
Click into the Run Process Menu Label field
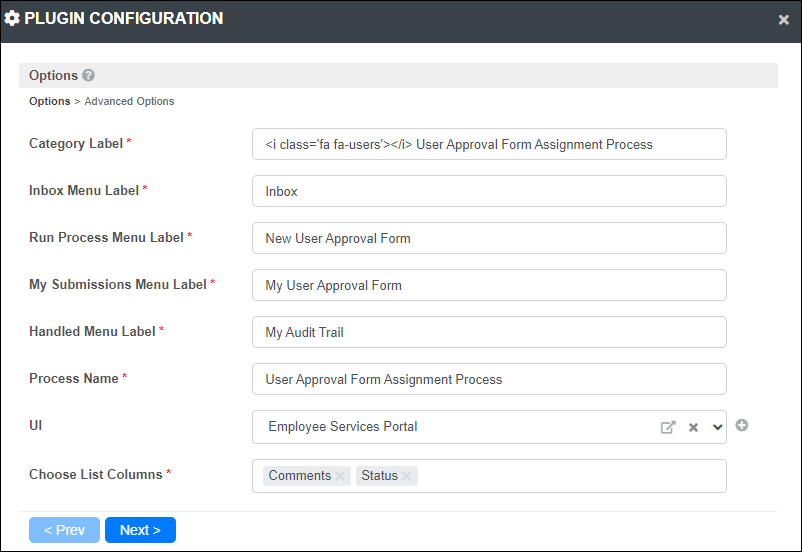[x=489, y=238]
